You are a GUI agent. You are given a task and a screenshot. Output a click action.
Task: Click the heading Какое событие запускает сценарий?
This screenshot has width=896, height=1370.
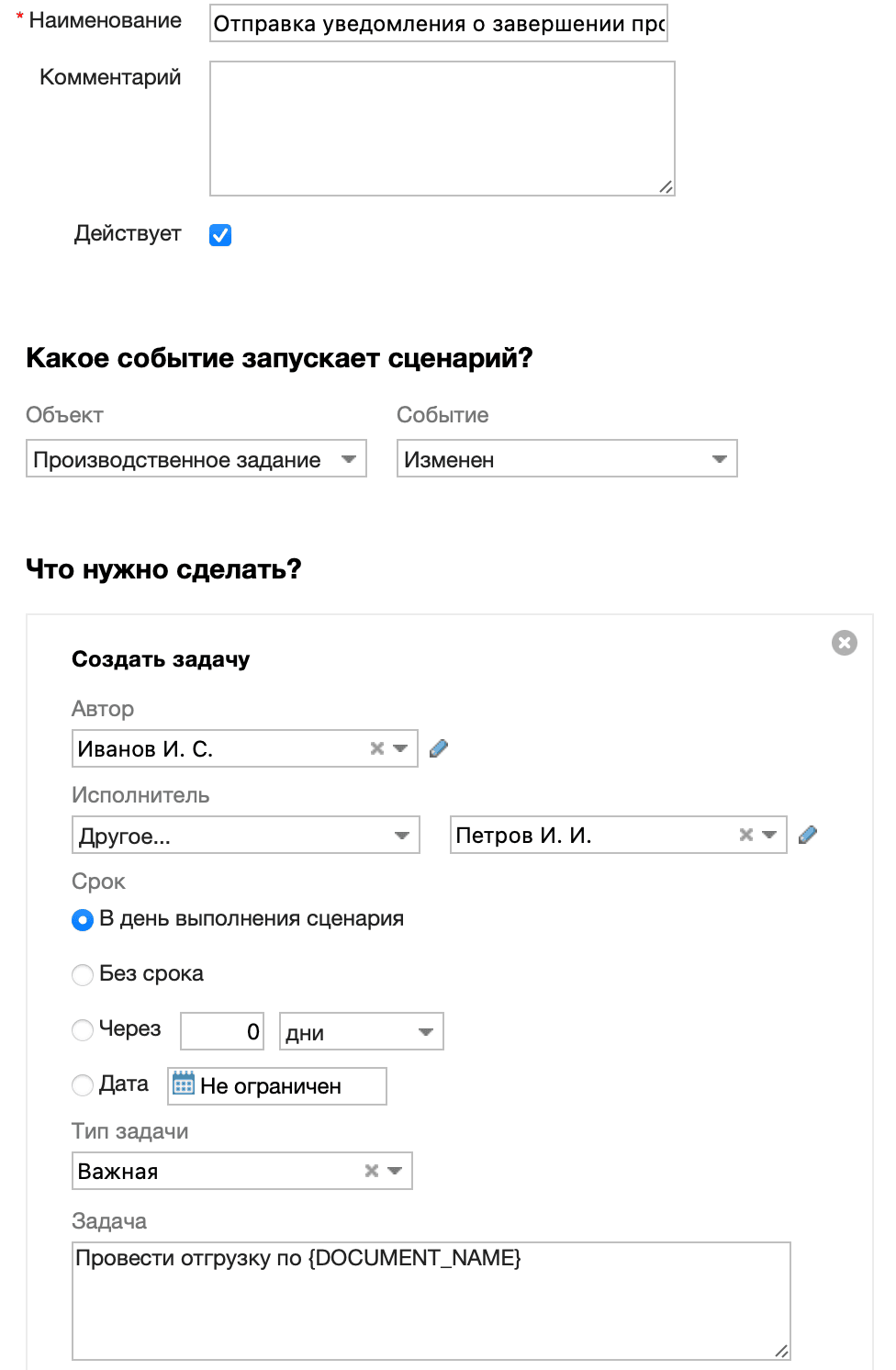pyautogui.click(x=280, y=358)
